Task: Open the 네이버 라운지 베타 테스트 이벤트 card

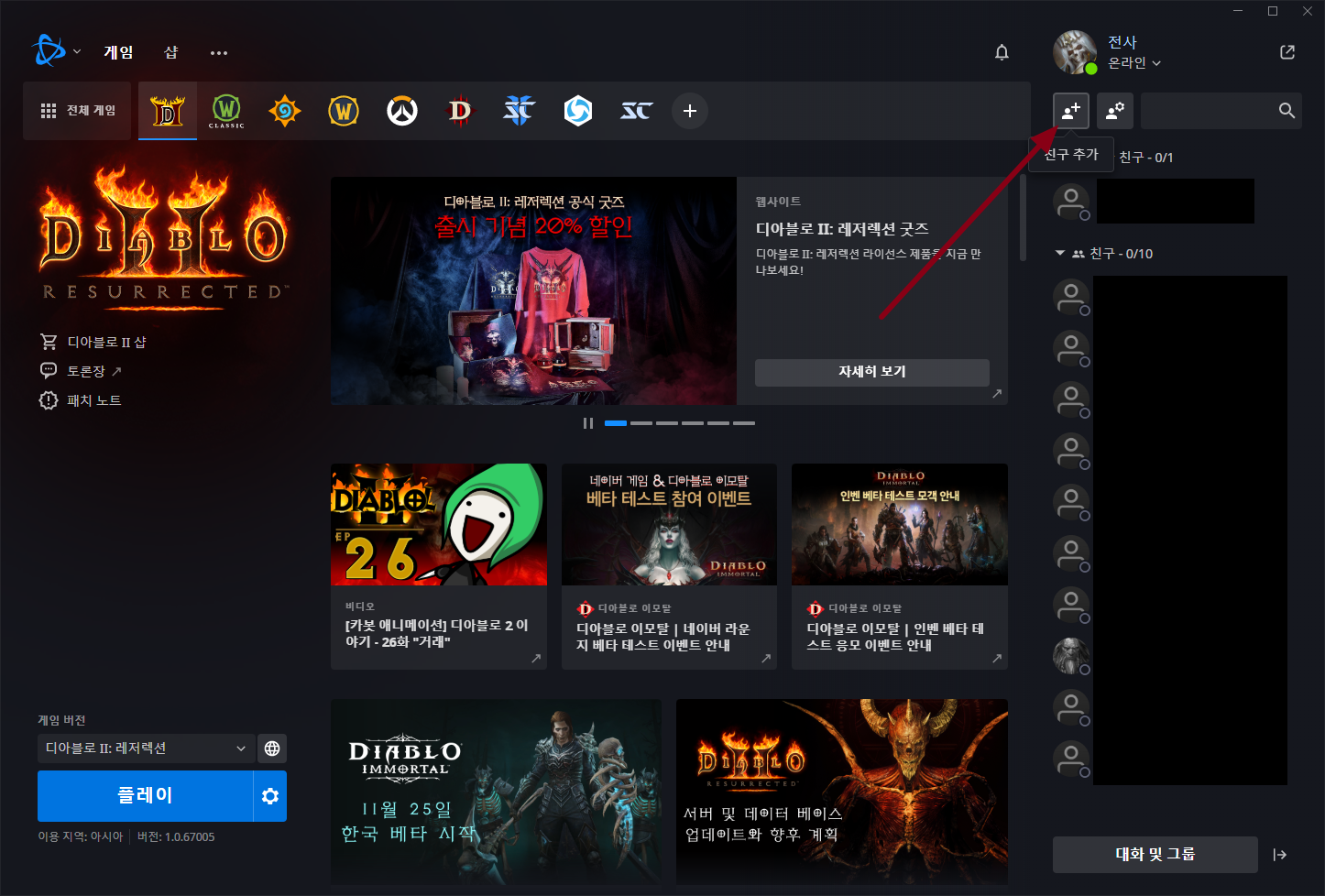Action: (670, 566)
